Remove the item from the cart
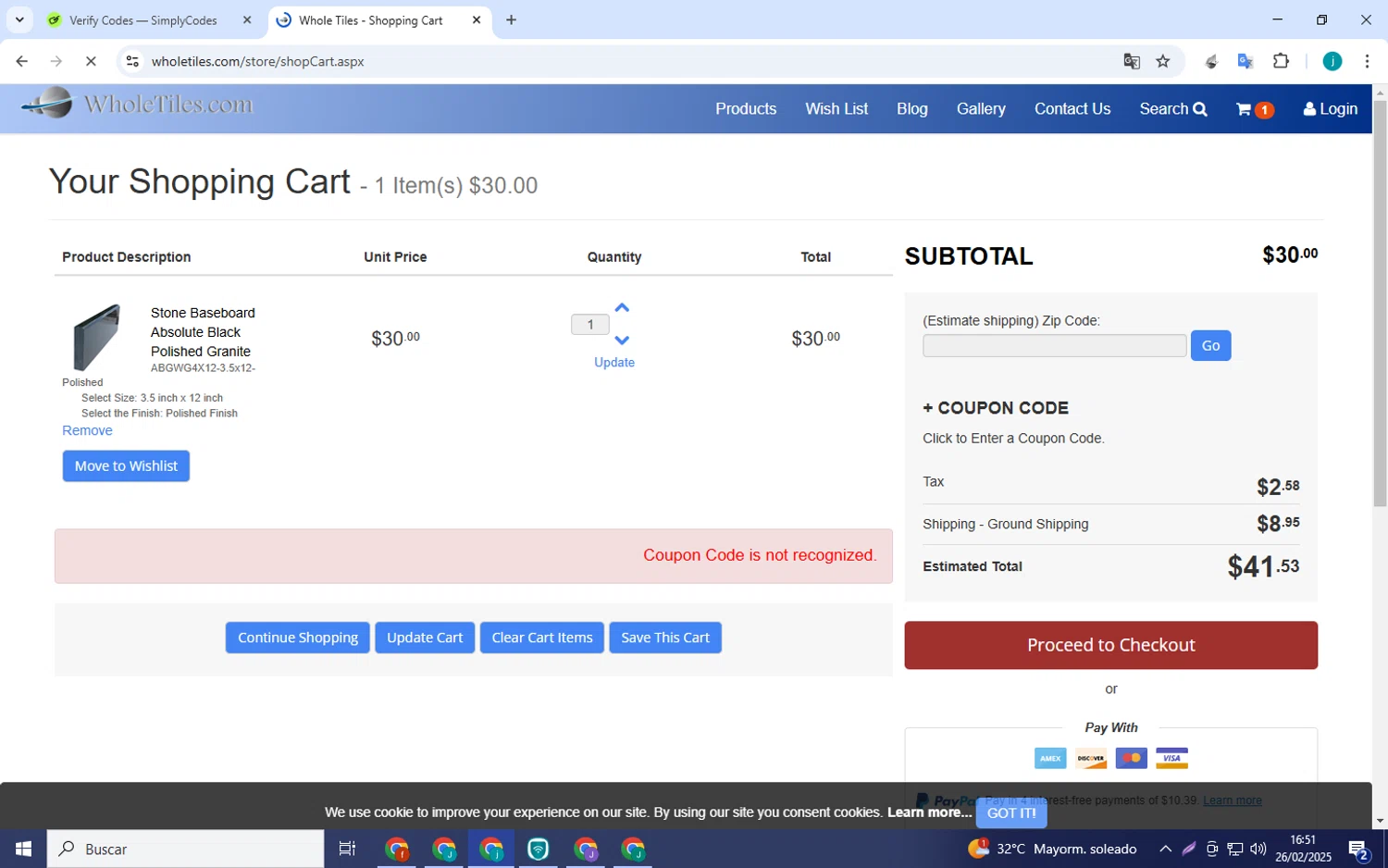The width and height of the screenshot is (1388, 868). click(87, 430)
